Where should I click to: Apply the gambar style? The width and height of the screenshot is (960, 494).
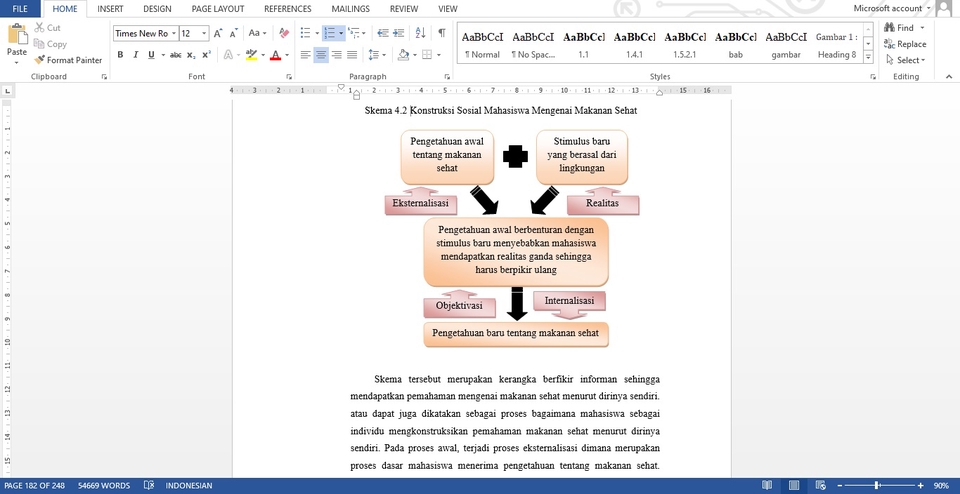(x=786, y=45)
